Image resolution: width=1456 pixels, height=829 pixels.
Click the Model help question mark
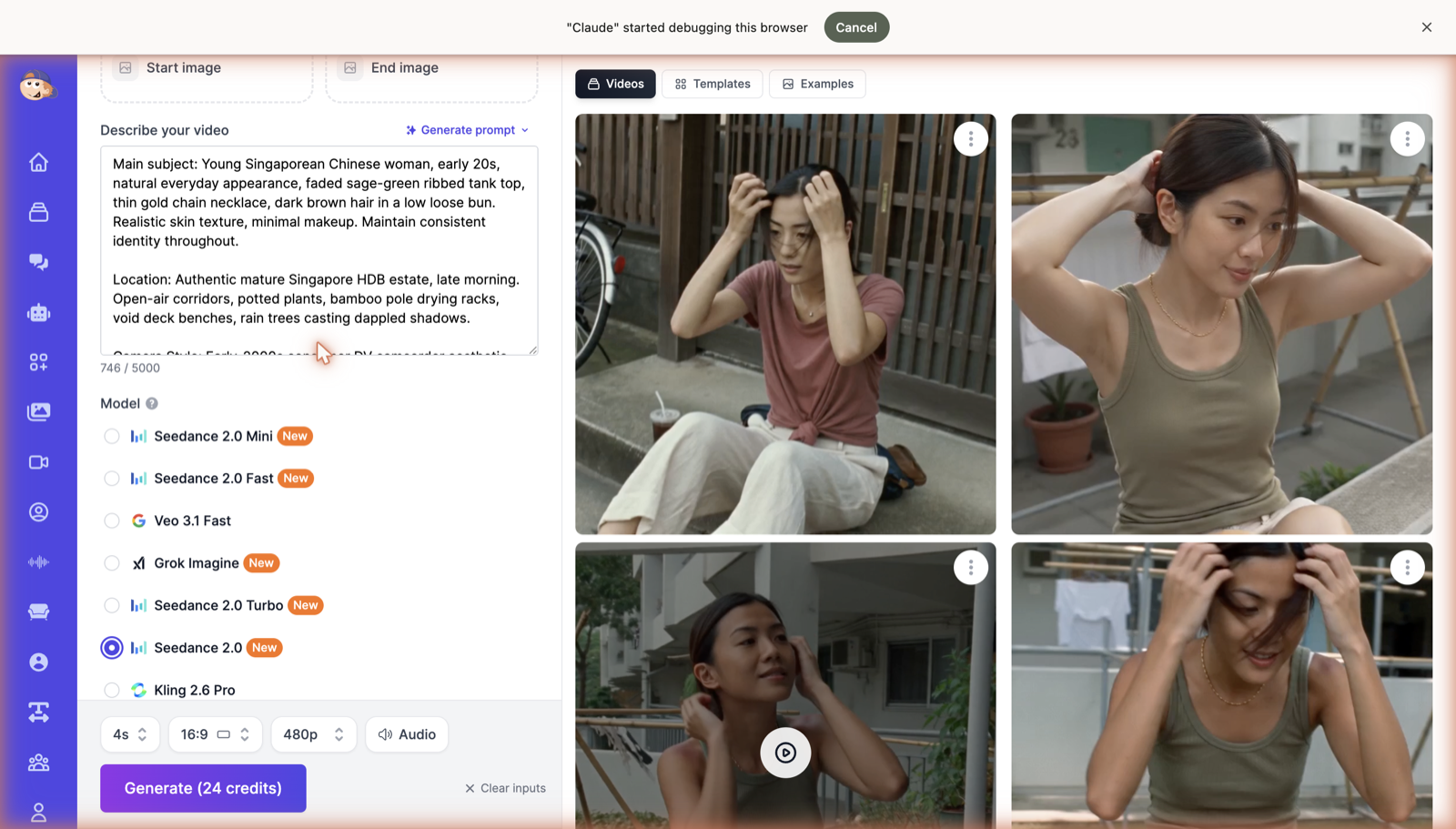pos(152,403)
